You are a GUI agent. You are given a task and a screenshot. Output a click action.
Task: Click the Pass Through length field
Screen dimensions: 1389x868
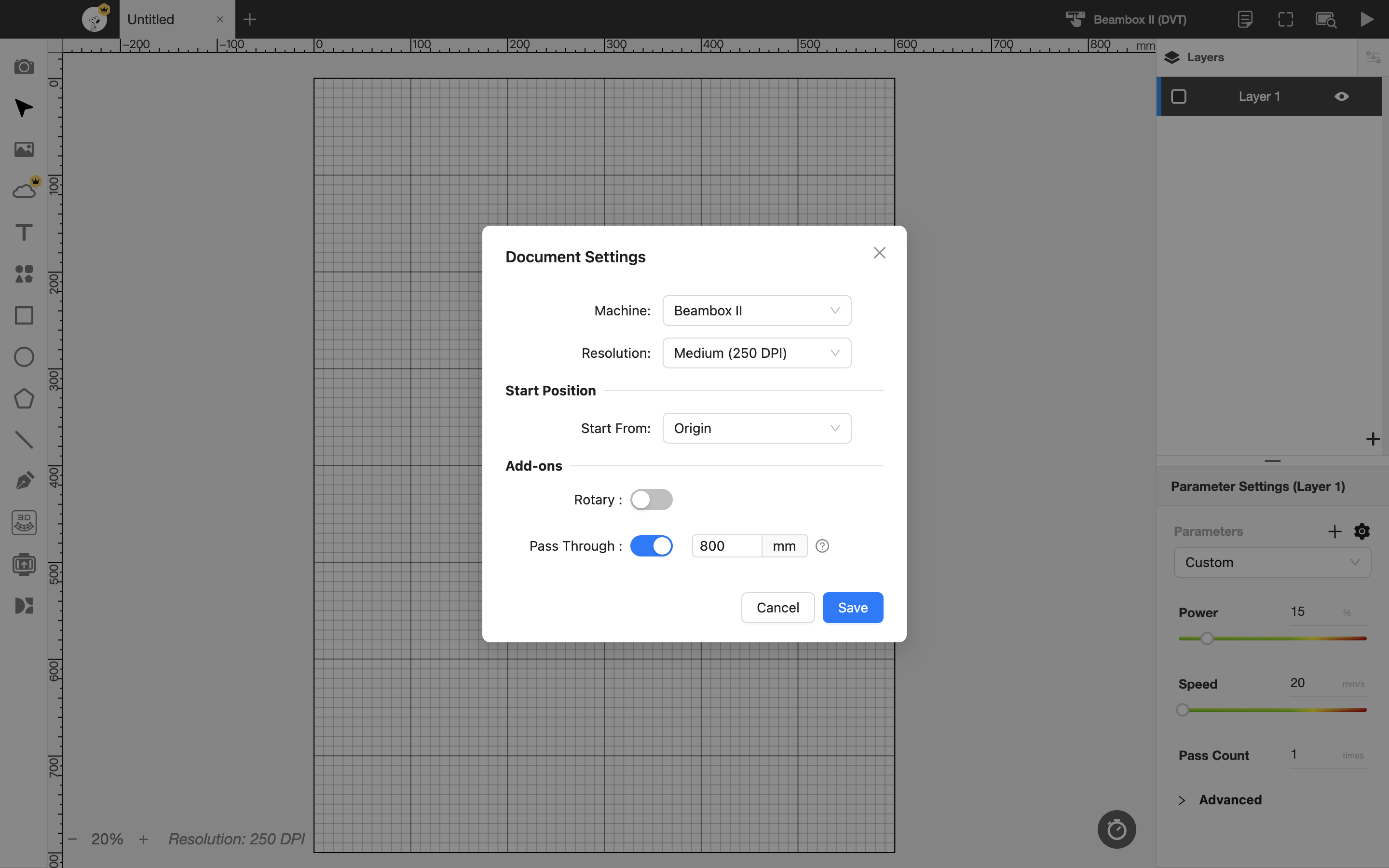coord(727,546)
